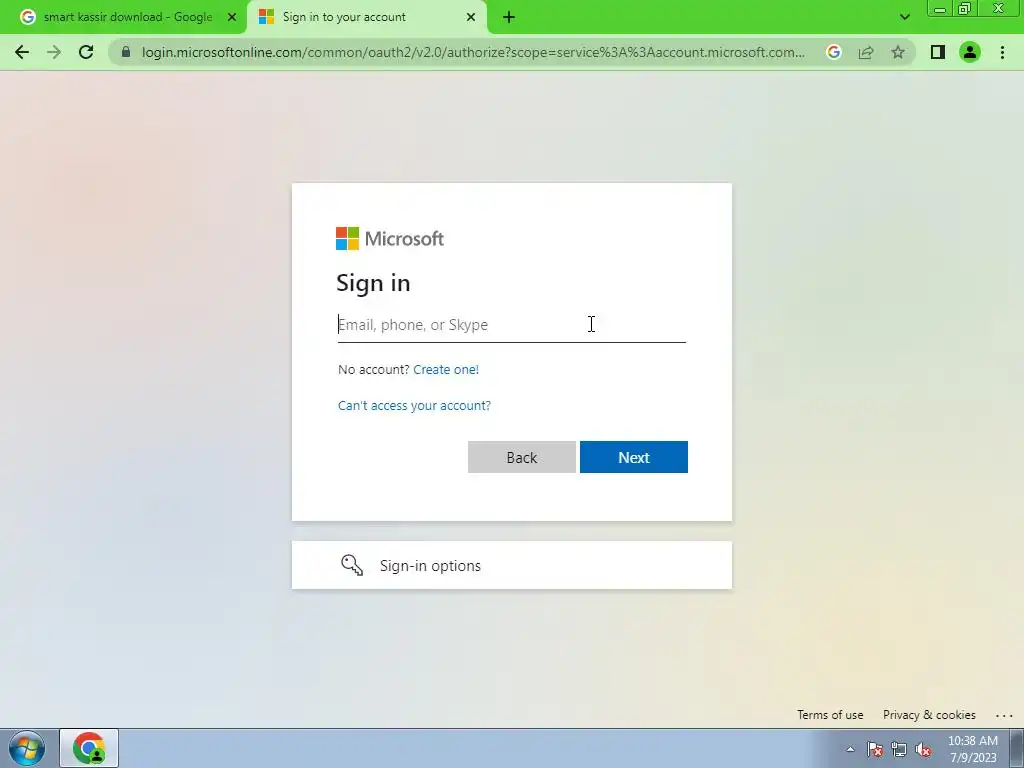Click the browser forward arrow

54,52
